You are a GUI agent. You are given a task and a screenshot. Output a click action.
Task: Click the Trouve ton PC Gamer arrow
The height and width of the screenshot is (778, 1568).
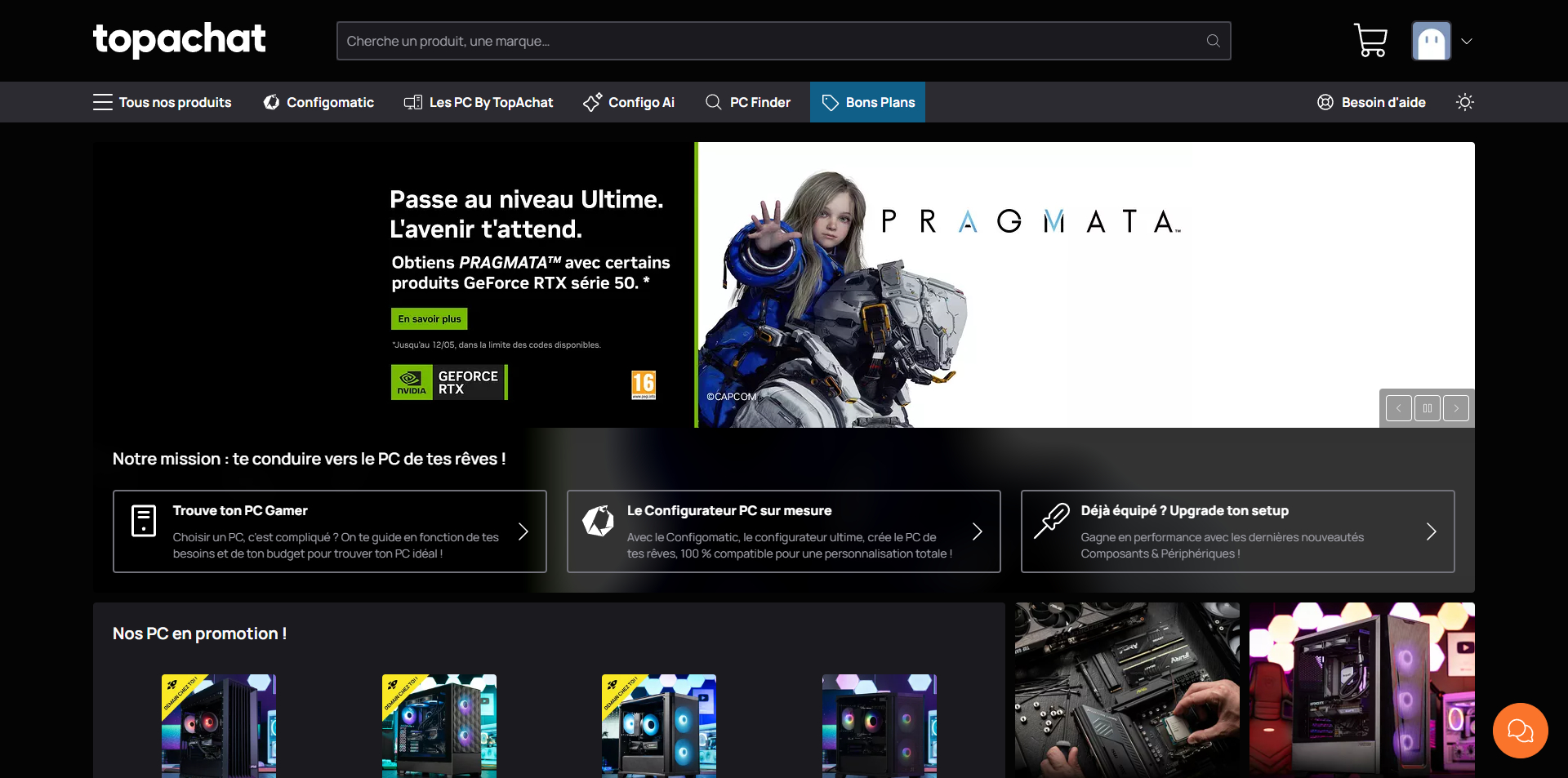pyautogui.click(x=523, y=531)
